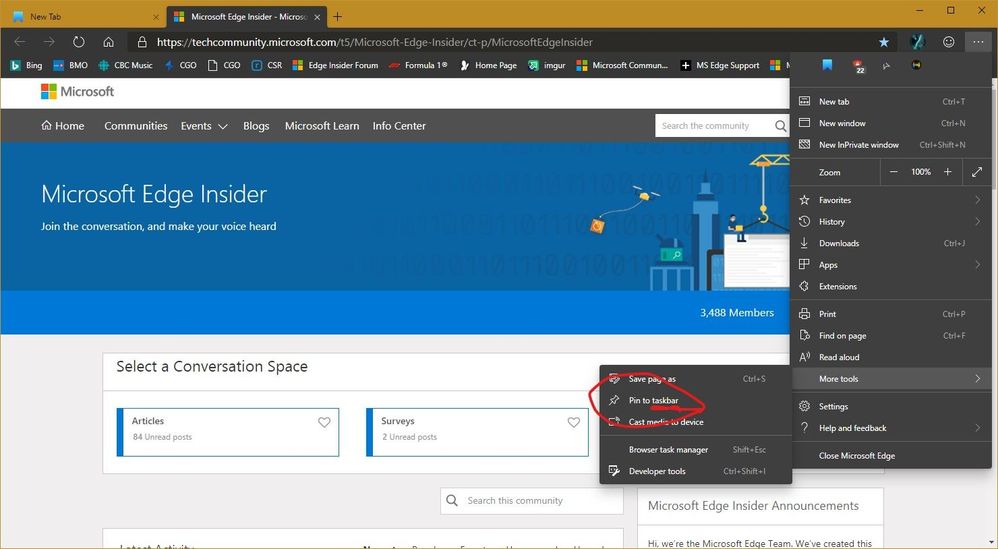Enter full screen from Zoom row
Image resolution: width=998 pixels, height=549 pixels.
[977, 172]
